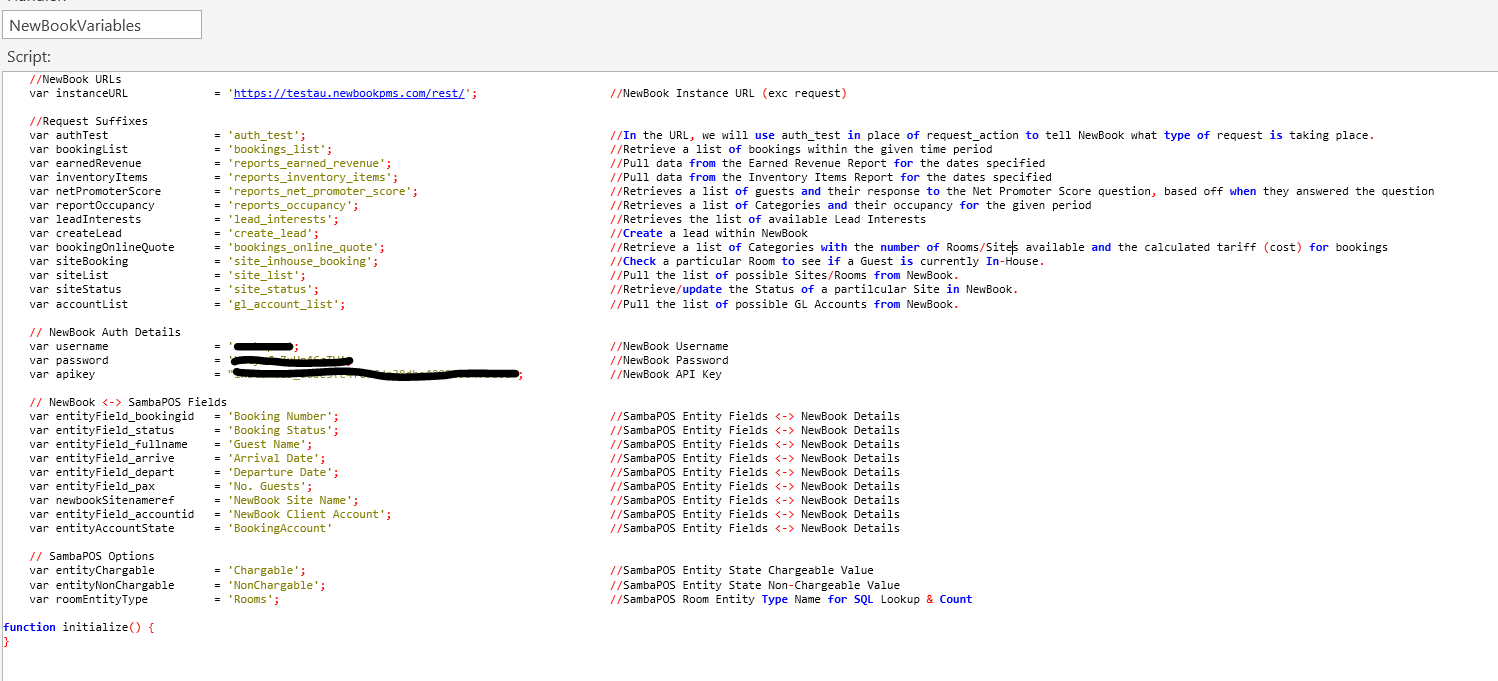
Task: Click the 'reports_earned_revenue' string value
Action: click(307, 163)
